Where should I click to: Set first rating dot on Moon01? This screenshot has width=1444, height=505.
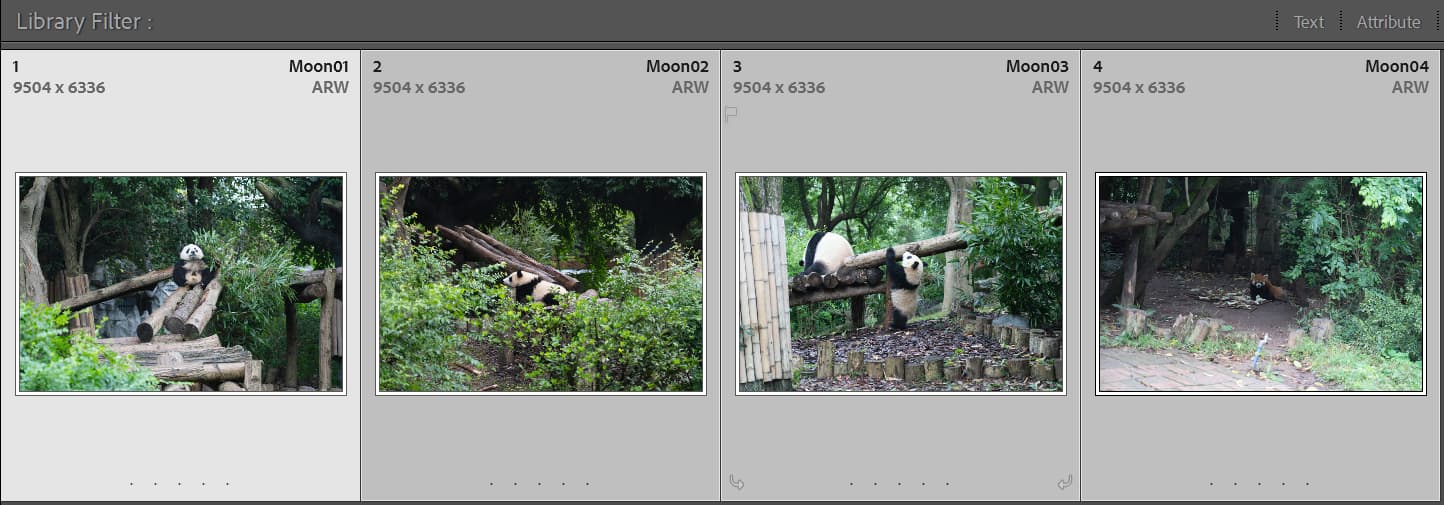(x=132, y=485)
